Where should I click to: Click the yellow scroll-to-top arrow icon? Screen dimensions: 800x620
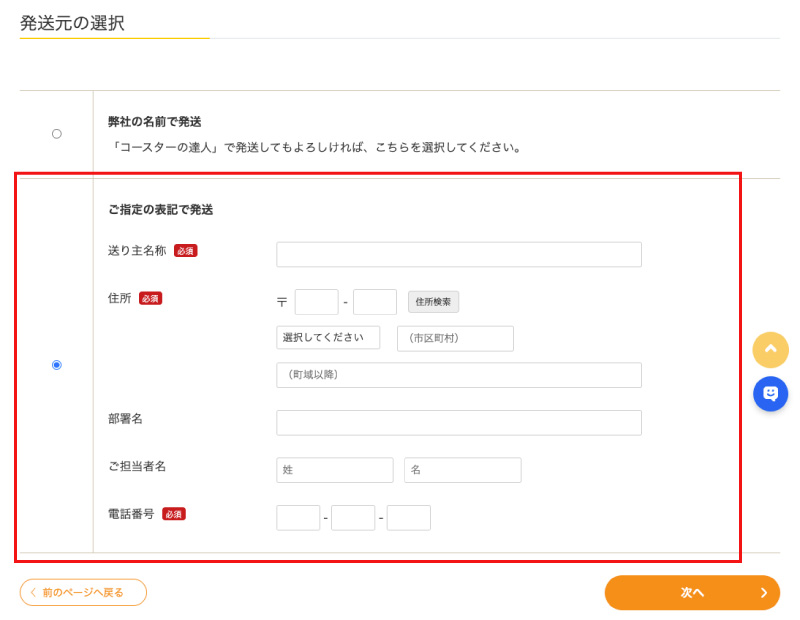click(x=770, y=350)
